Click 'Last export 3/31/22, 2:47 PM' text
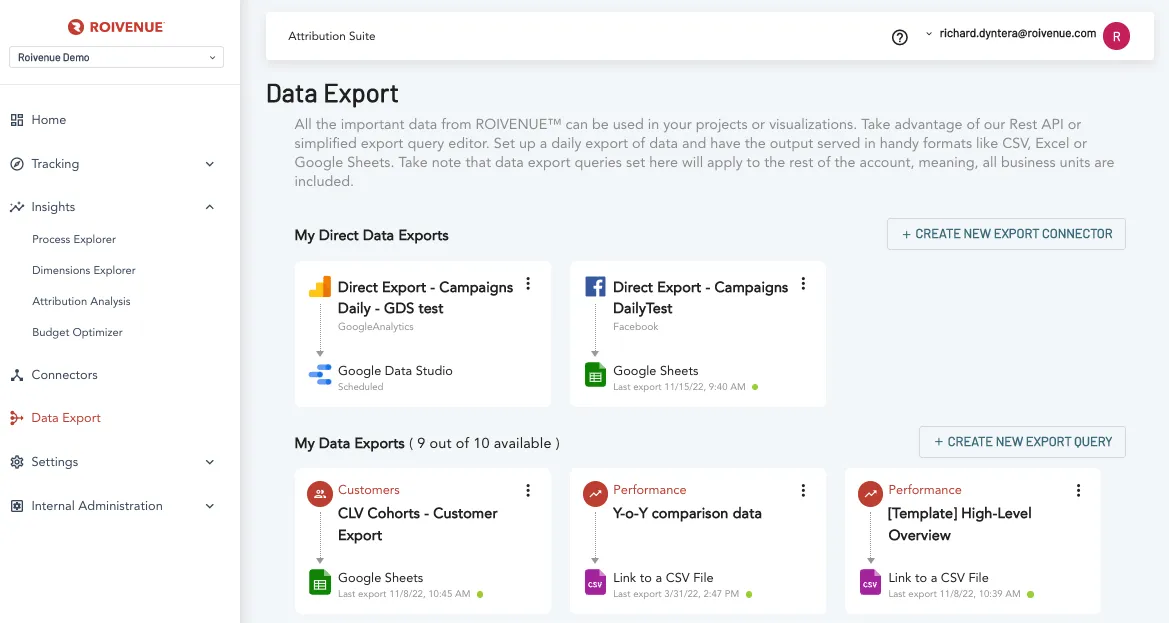The width and height of the screenshot is (1169, 623). 676,594
